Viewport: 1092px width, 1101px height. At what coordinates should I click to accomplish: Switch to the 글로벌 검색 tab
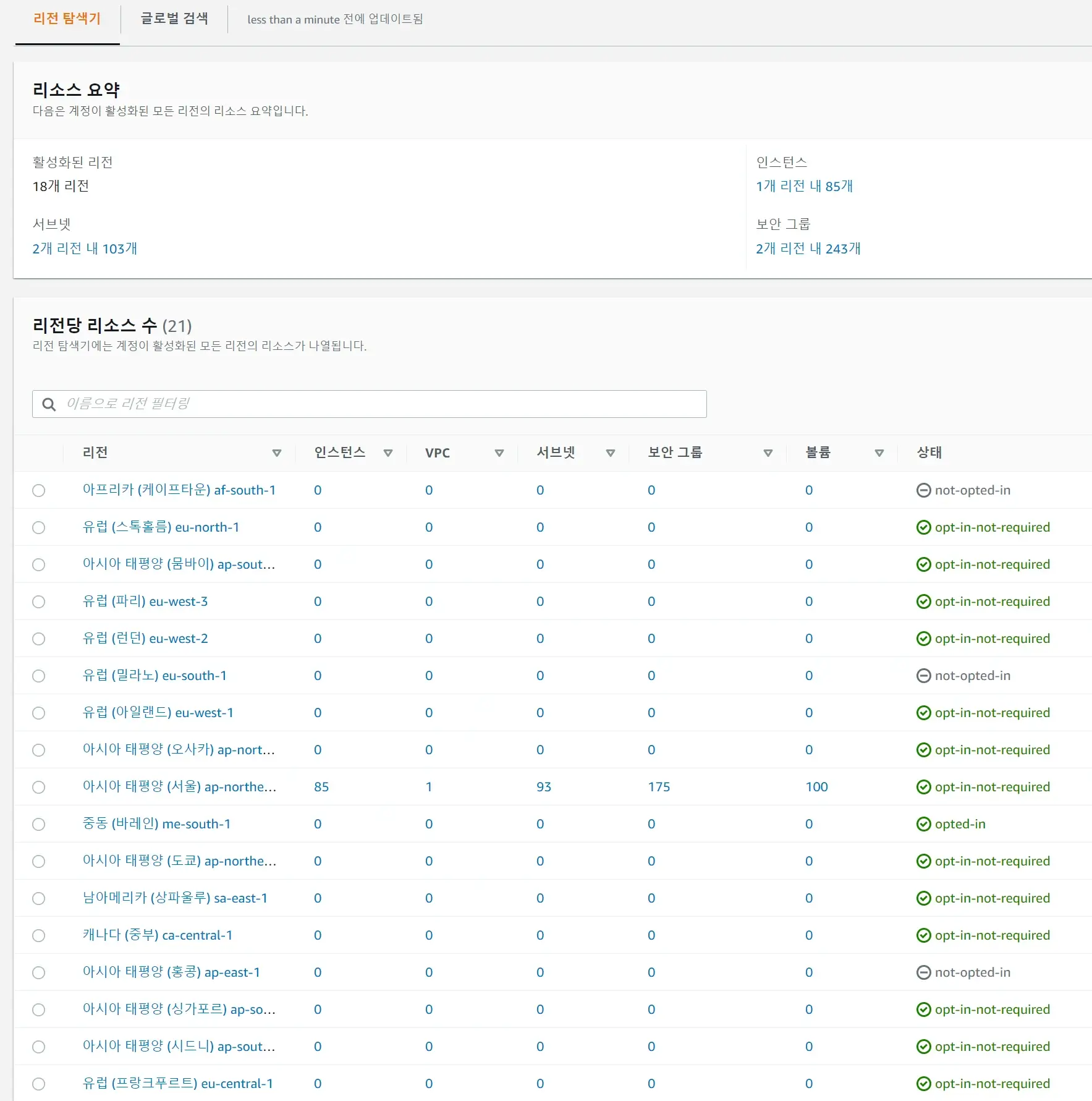(174, 19)
